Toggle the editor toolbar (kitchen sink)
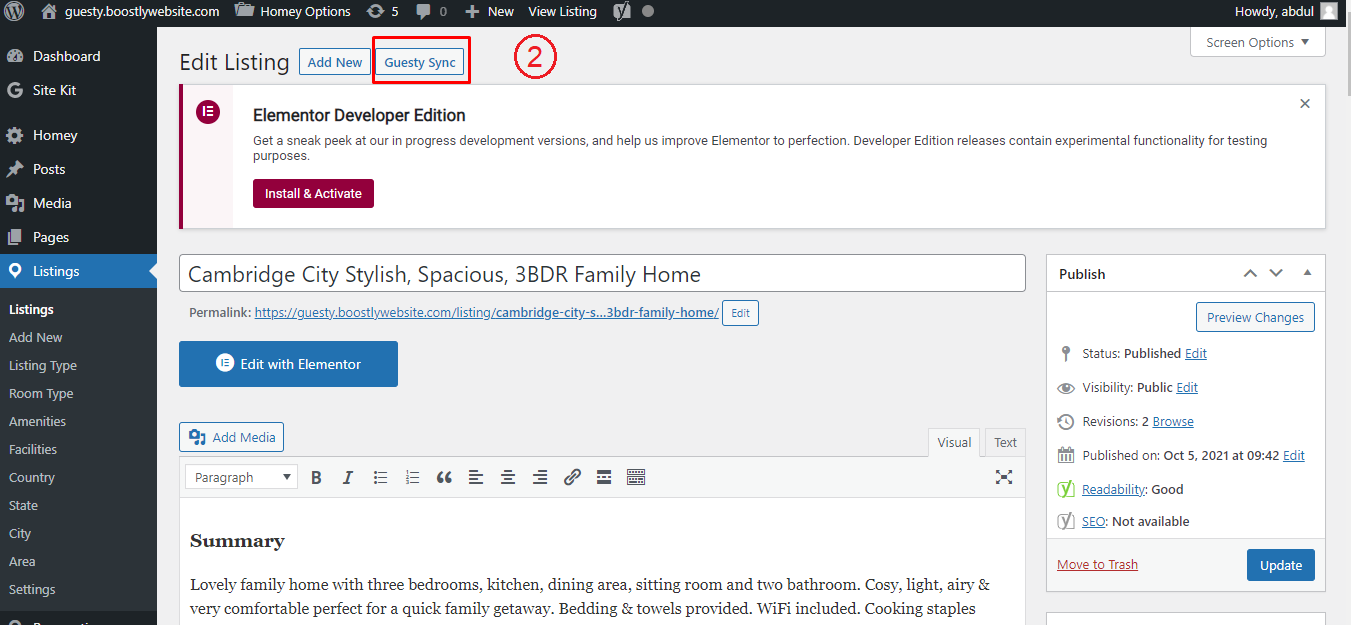Image resolution: width=1351 pixels, height=625 pixels. (x=636, y=477)
